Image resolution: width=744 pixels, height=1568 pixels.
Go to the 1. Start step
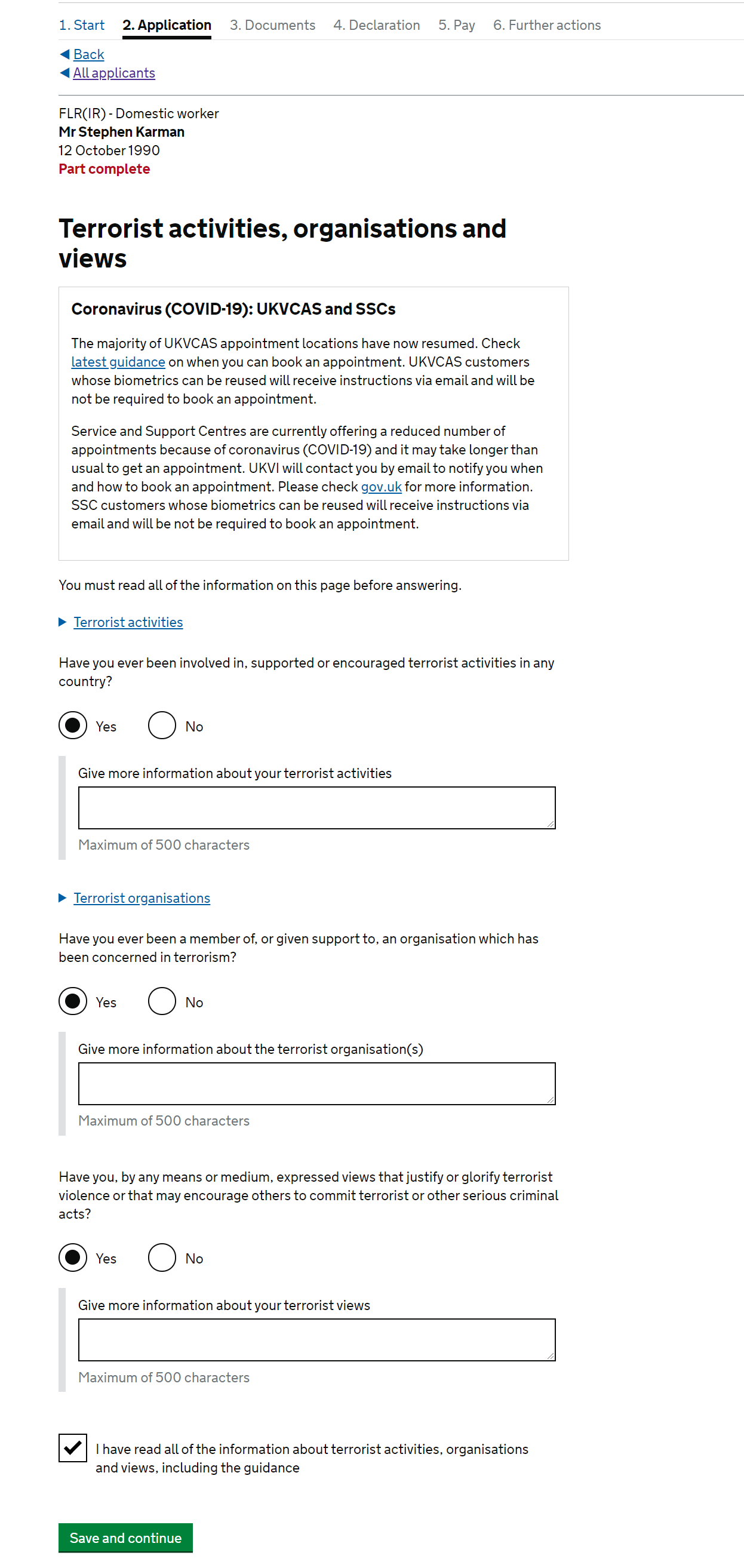click(x=82, y=25)
